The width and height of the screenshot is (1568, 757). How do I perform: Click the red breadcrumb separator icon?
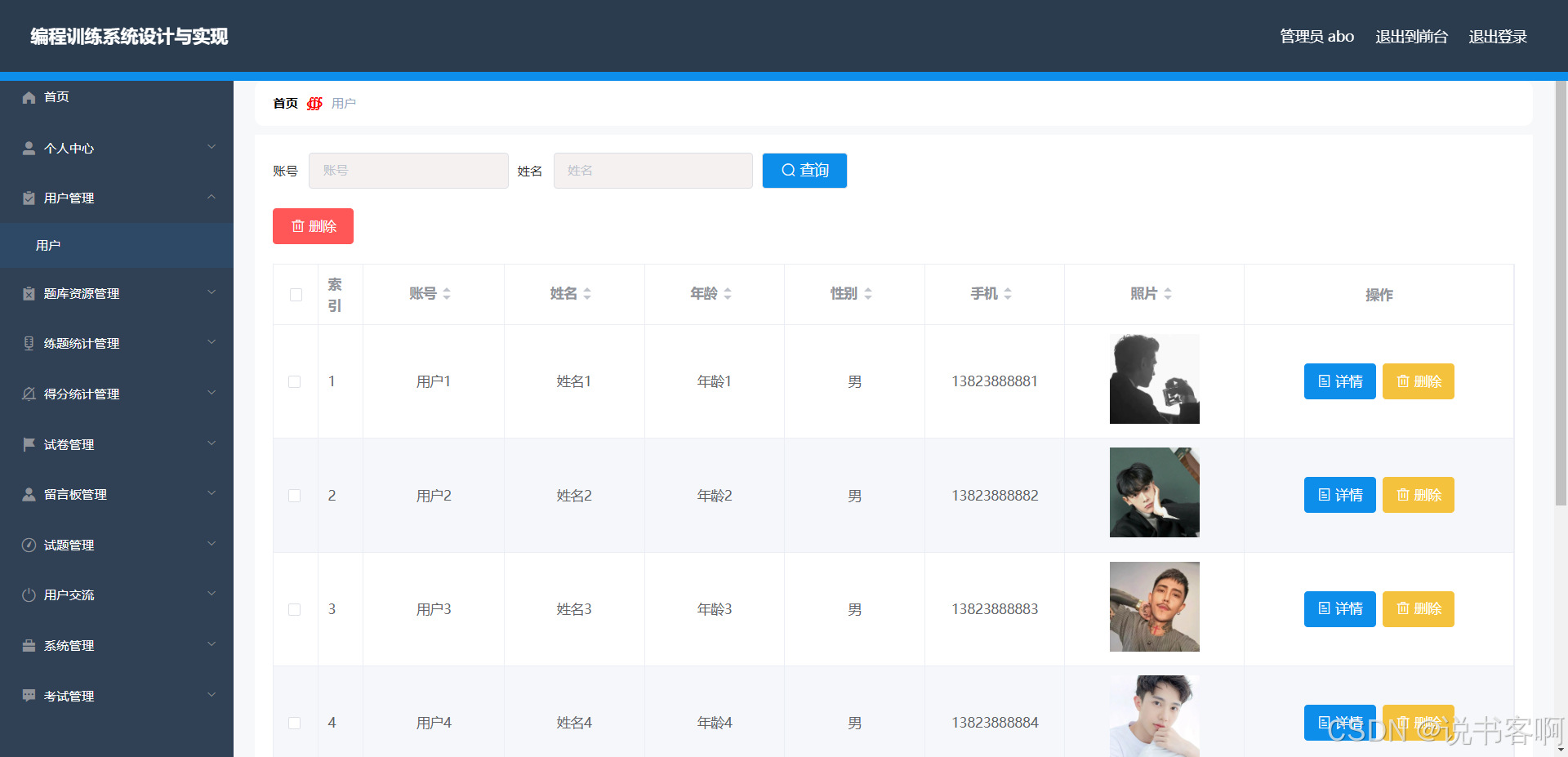(314, 104)
